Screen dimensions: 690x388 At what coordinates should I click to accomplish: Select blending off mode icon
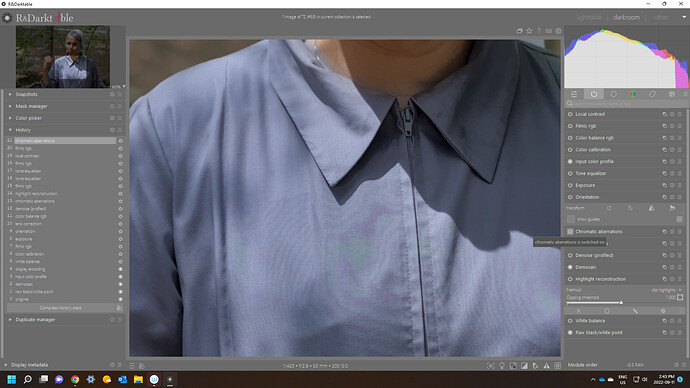(579, 311)
